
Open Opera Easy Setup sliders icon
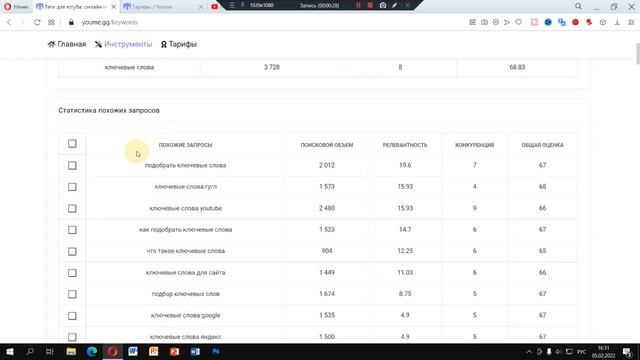pyautogui.click(x=631, y=22)
